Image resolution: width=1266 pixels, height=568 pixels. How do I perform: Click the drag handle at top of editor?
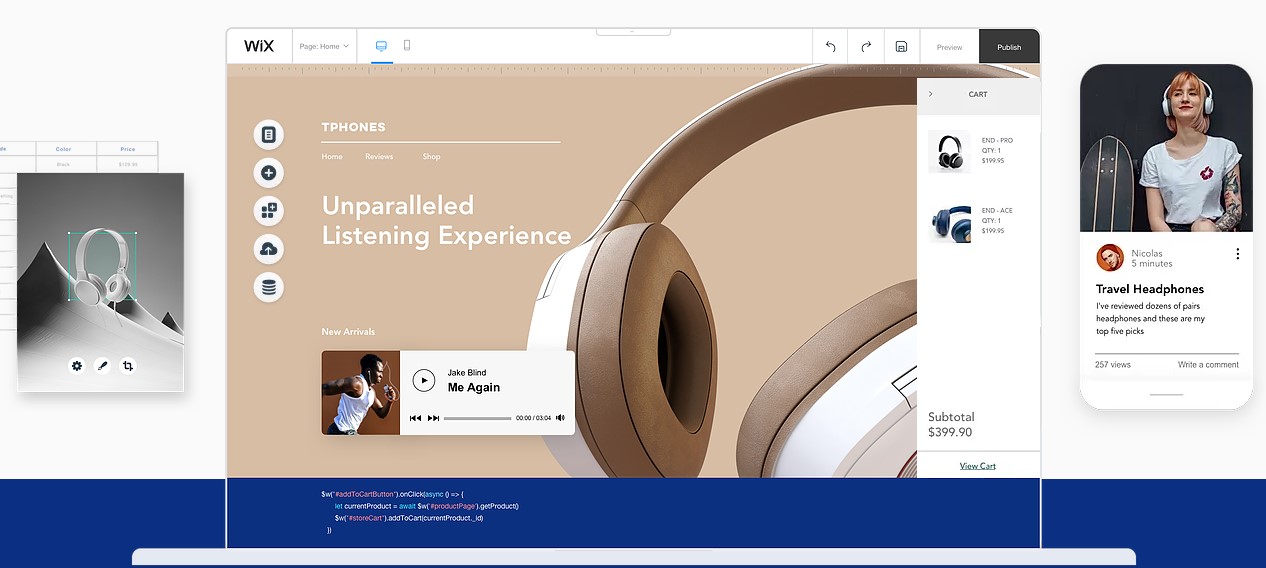pos(633,32)
